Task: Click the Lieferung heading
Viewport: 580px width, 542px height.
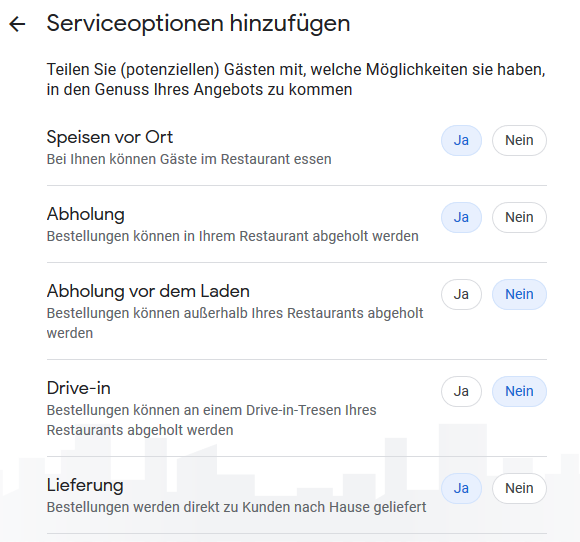Action: pyautogui.click(x=85, y=485)
